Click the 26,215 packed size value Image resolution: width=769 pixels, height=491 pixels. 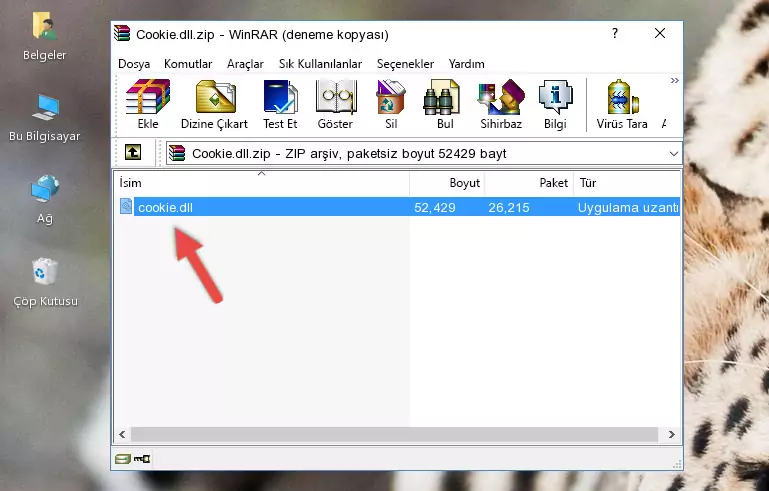[509, 207]
